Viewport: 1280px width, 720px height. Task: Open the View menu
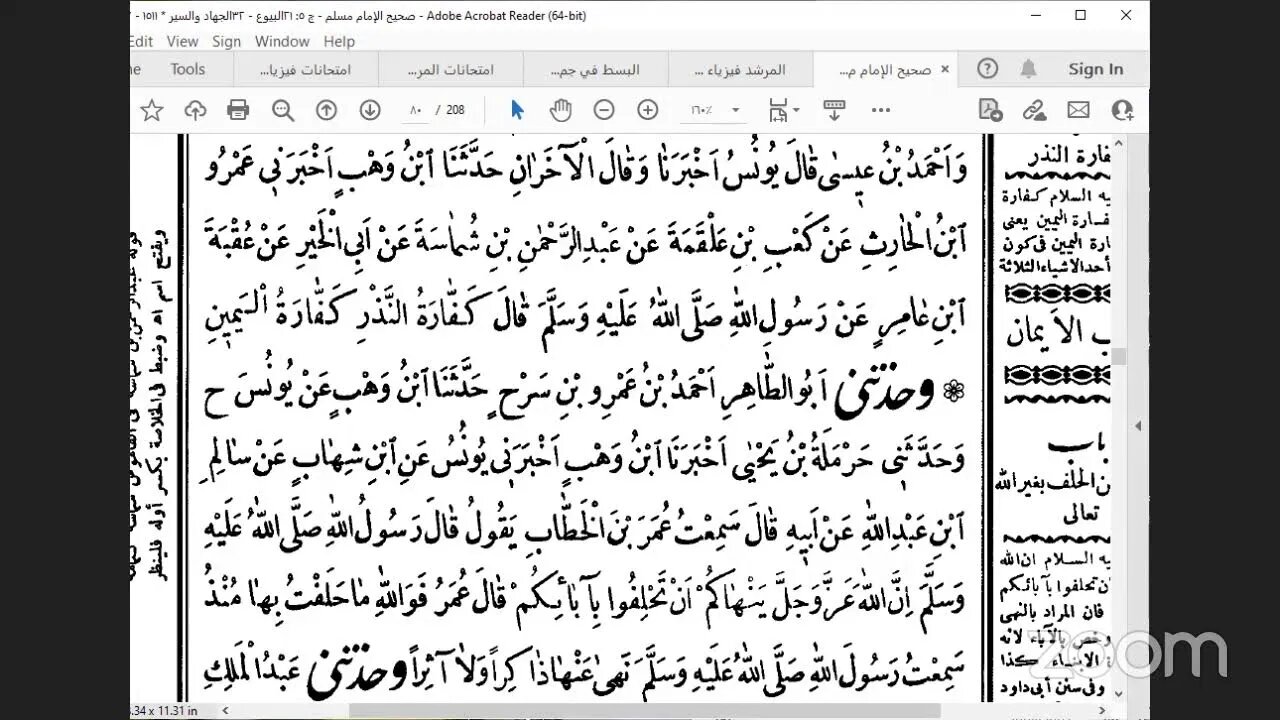coord(182,41)
